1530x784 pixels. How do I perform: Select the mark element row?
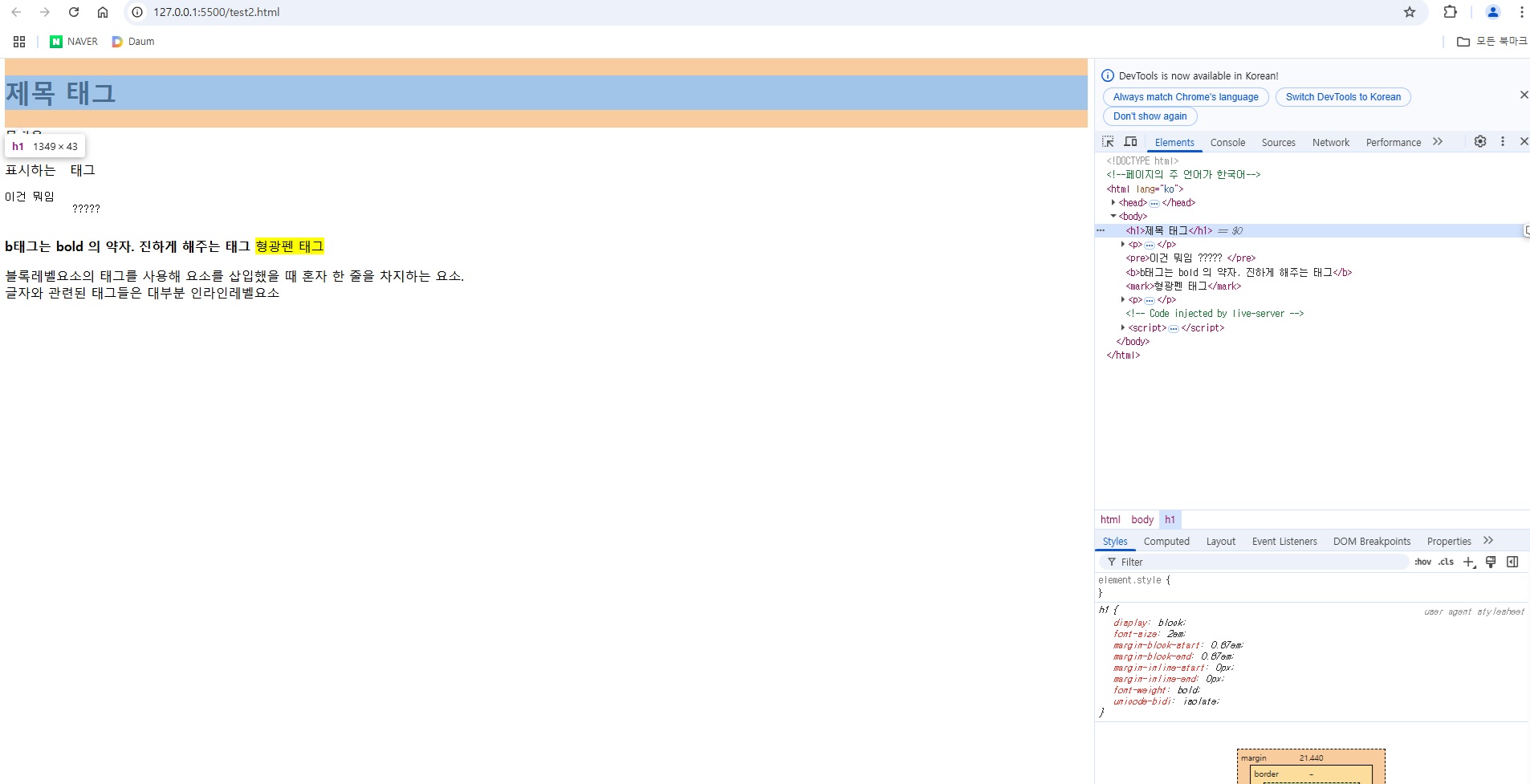coord(1312,286)
